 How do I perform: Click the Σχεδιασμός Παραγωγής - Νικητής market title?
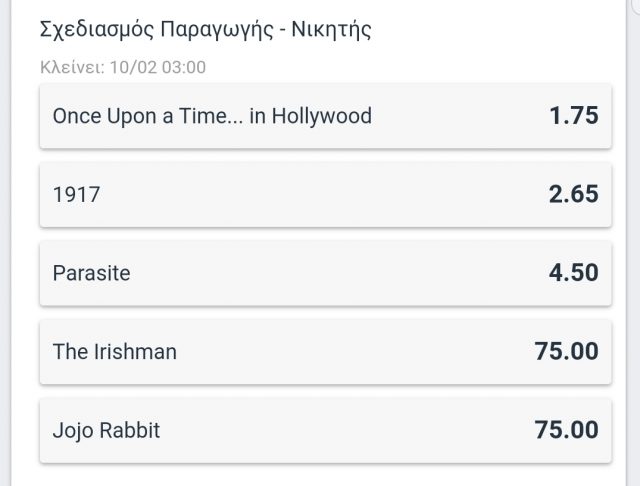[x=206, y=30]
